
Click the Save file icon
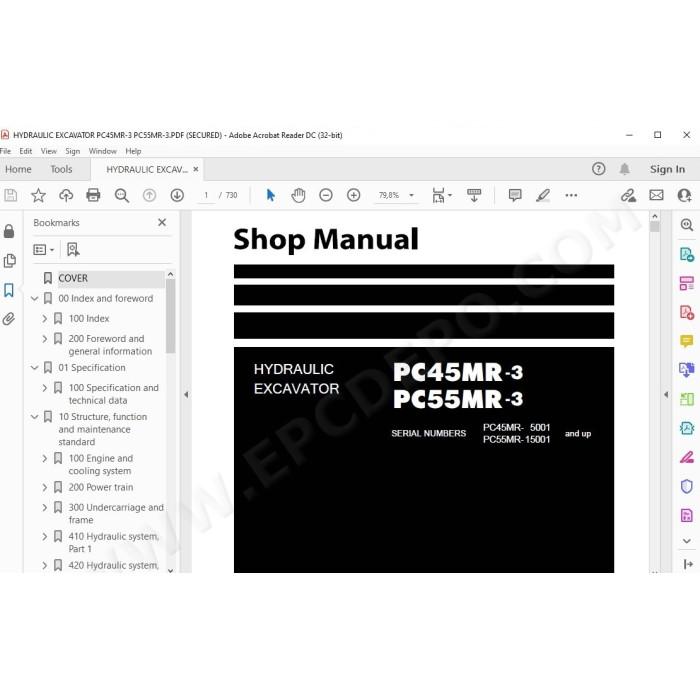tap(10, 195)
